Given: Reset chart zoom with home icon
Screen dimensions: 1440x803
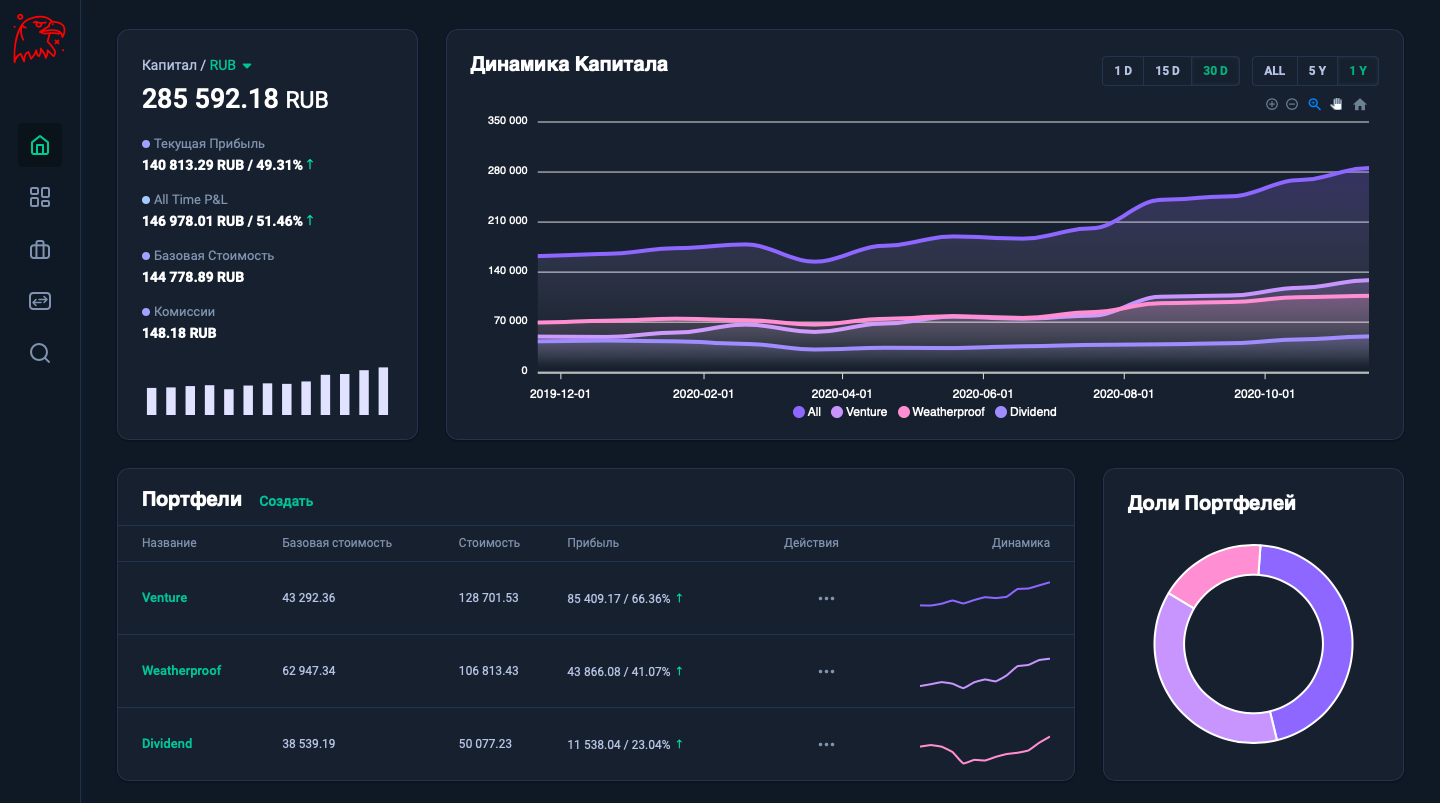Looking at the screenshot, I should coord(1359,104).
